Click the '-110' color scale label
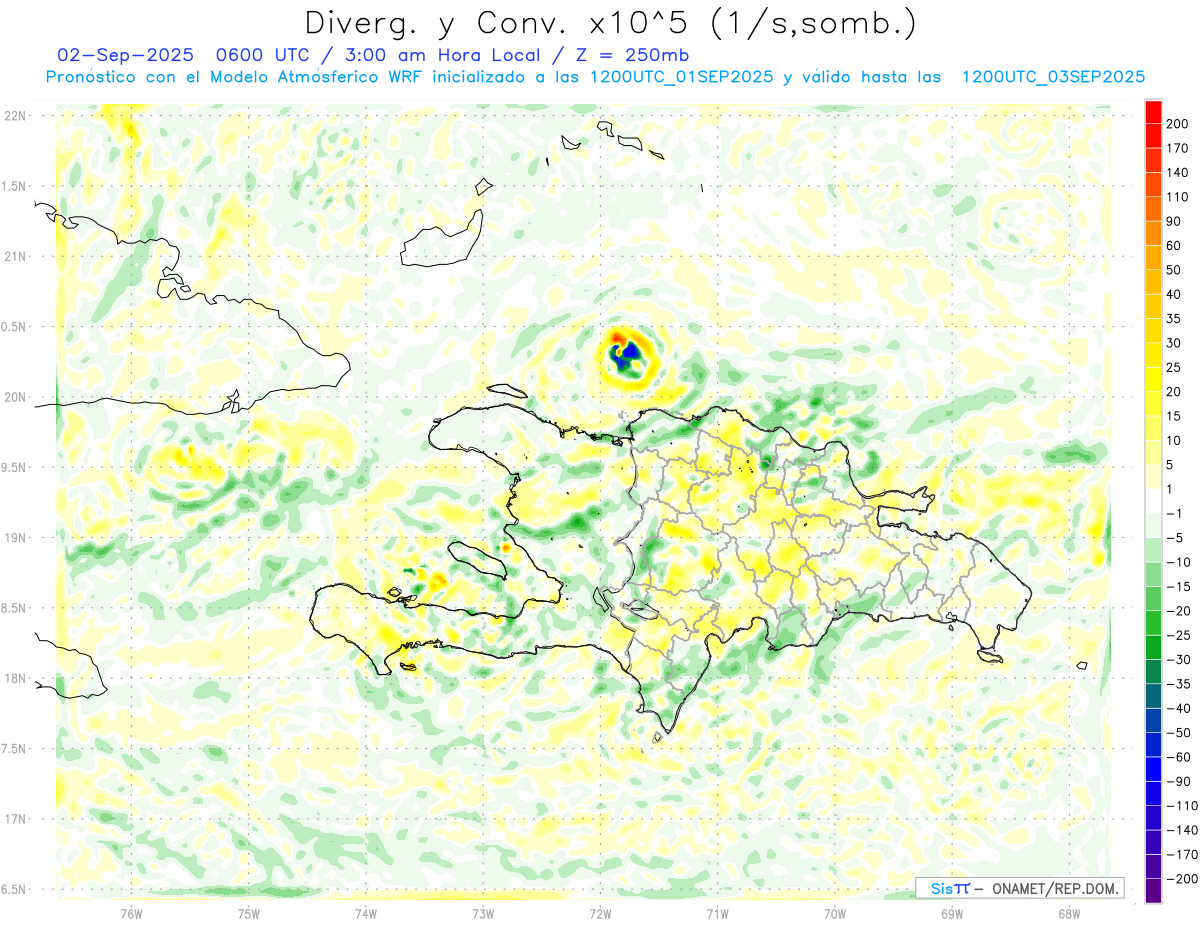Screen dimensions: 1200x927 (x=1181, y=806)
